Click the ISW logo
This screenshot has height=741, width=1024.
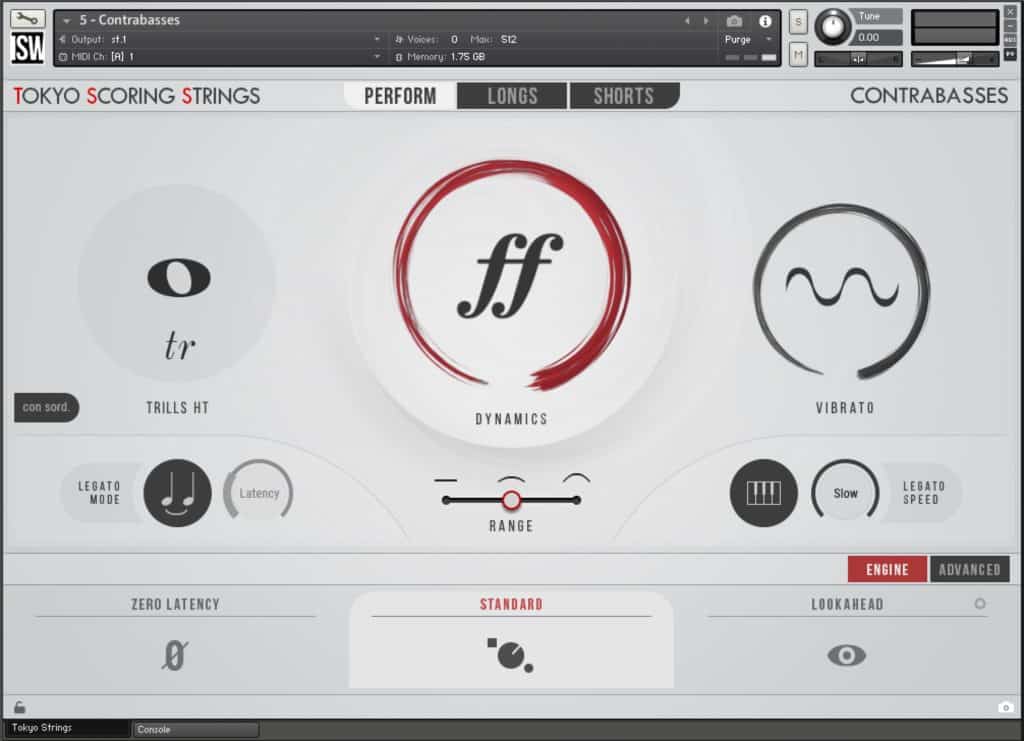pyautogui.click(x=27, y=48)
